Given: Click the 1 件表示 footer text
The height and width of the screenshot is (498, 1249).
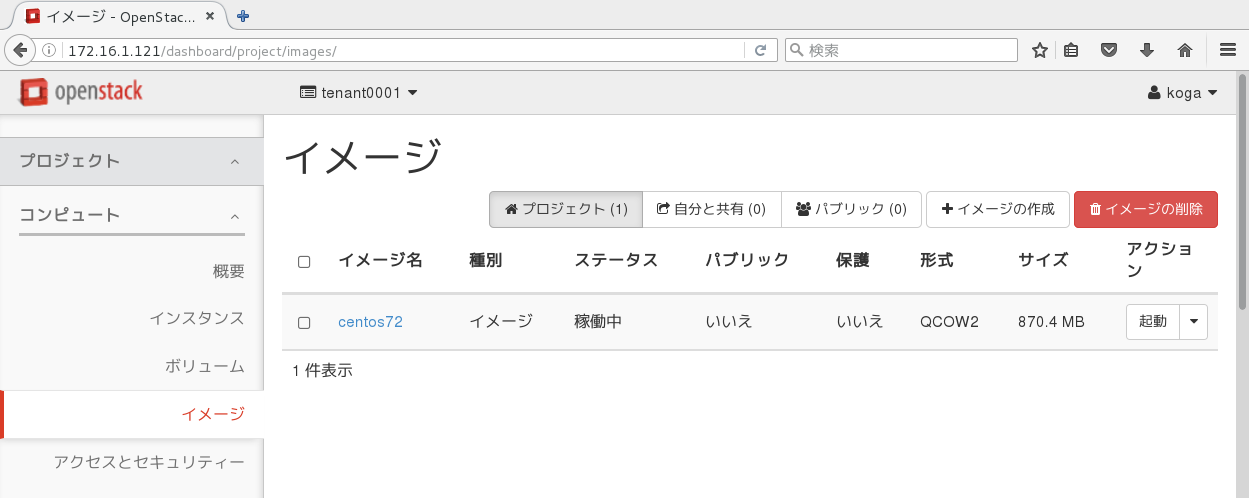Looking at the screenshot, I should [322, 371].
